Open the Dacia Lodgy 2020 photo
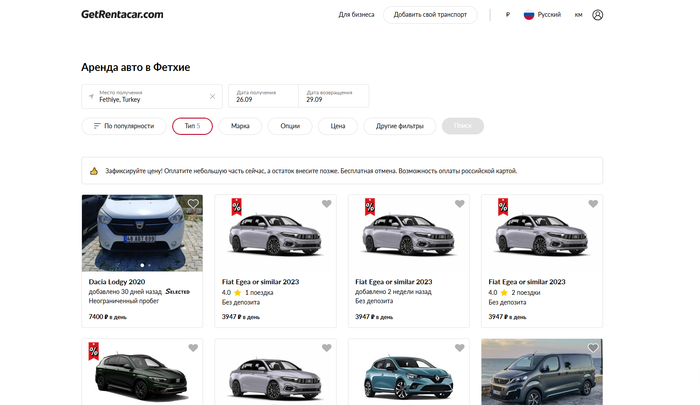Image resolution: width=700 pixels, height=405 pixels. point(142,232)
